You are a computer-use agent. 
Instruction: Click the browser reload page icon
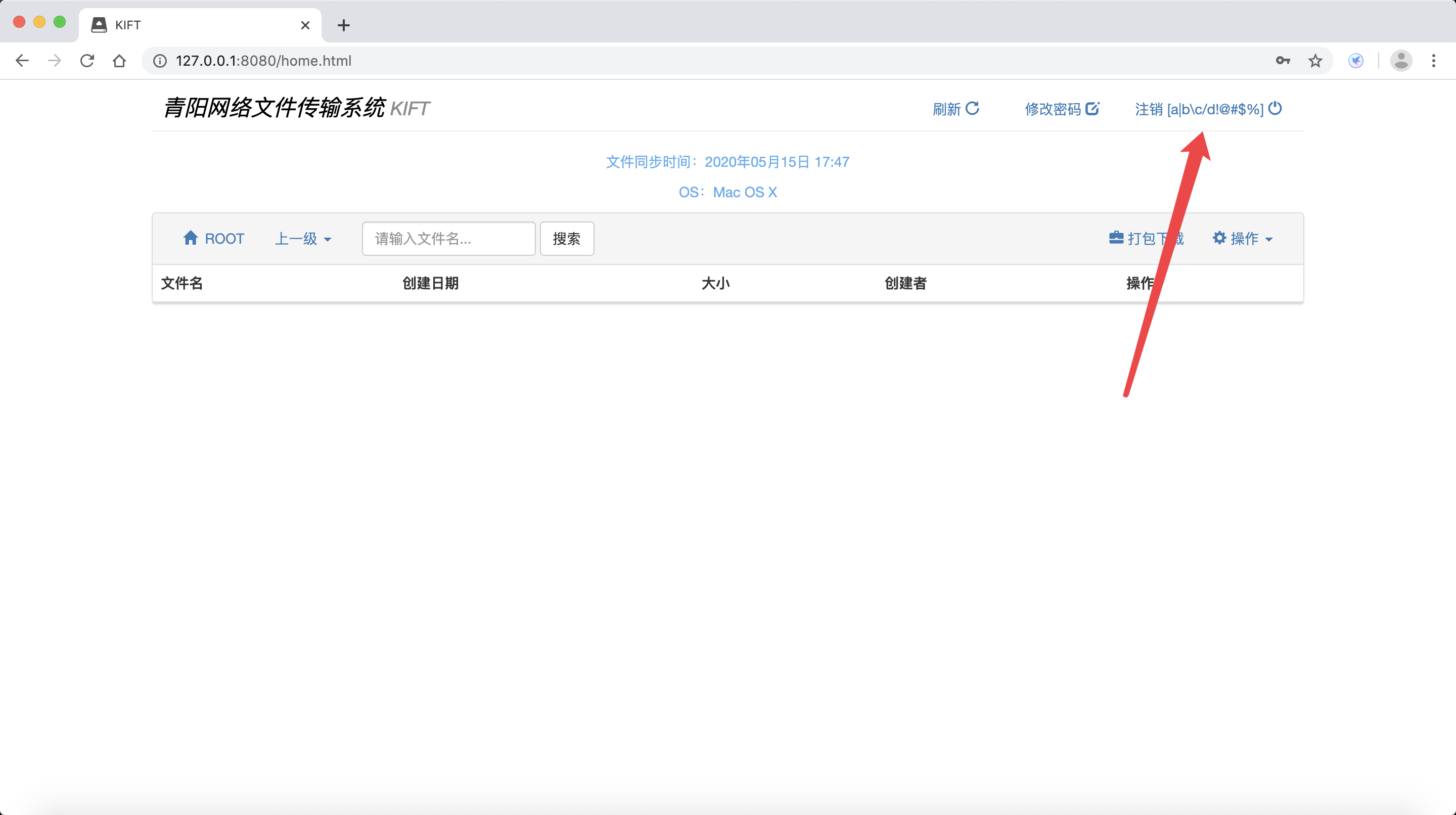click(x=86, y=61)
